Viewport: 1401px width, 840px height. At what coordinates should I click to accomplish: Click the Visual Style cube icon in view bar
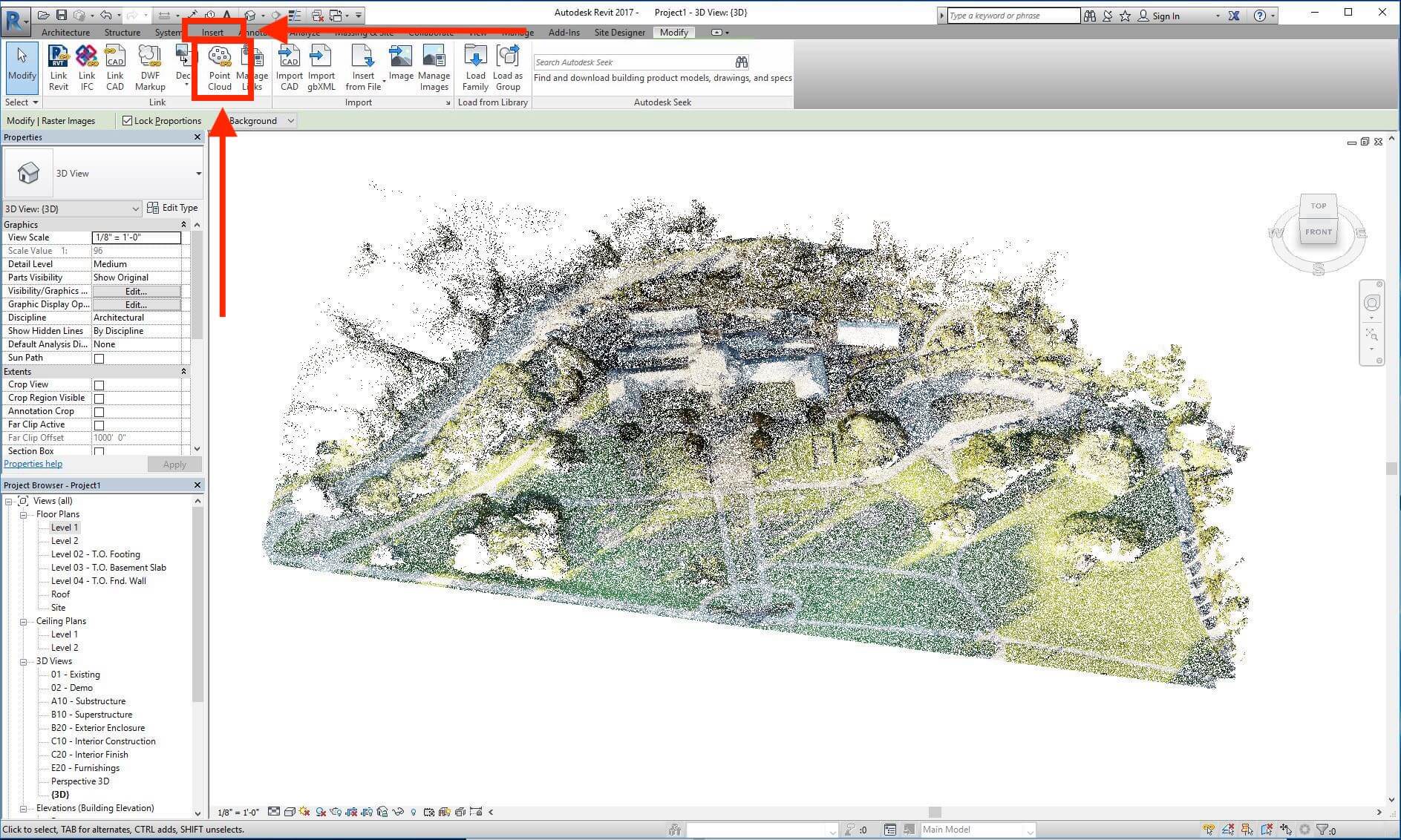point(290,812)
